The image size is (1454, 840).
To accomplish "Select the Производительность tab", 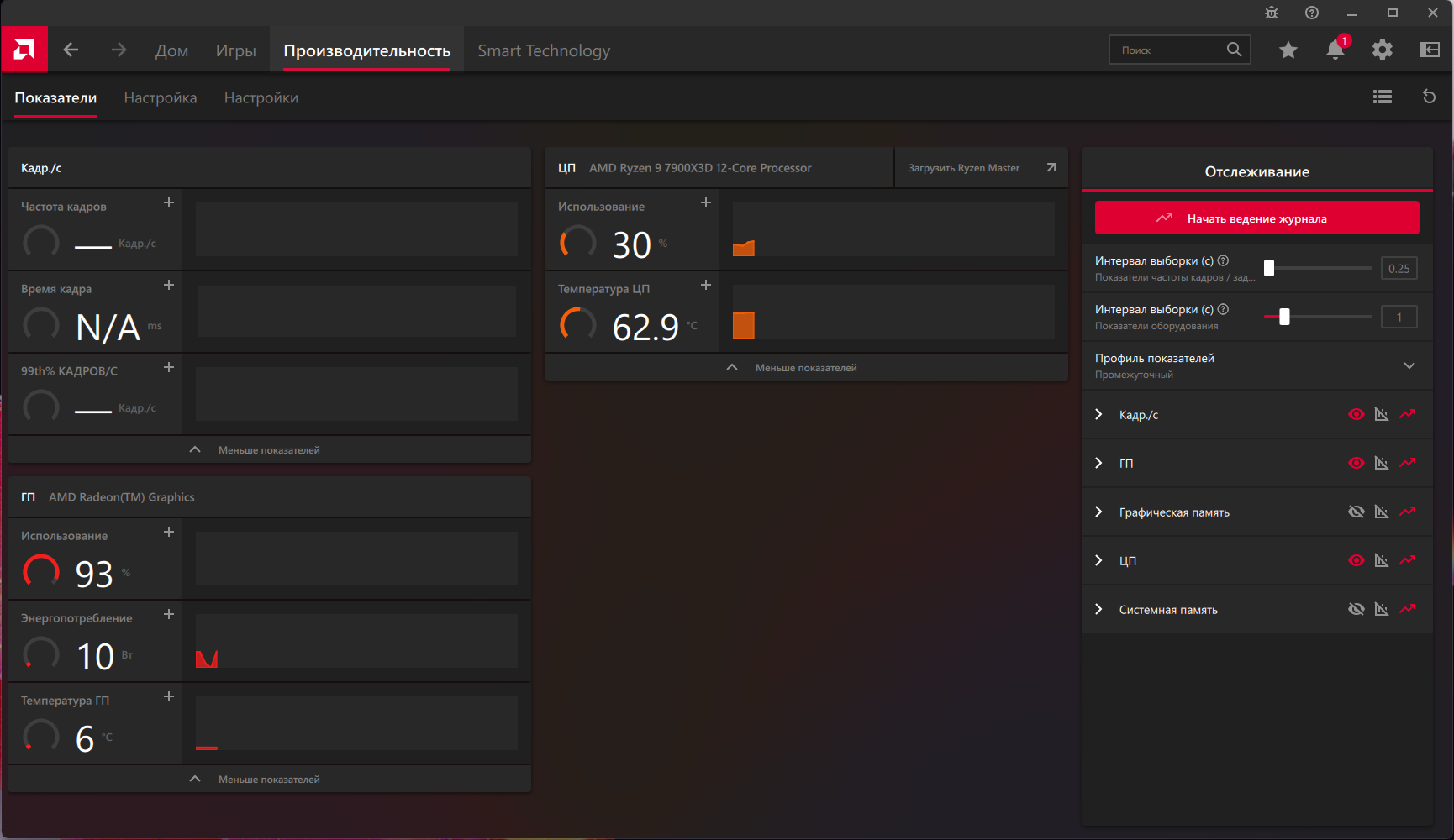I will (x=366, y=50).
